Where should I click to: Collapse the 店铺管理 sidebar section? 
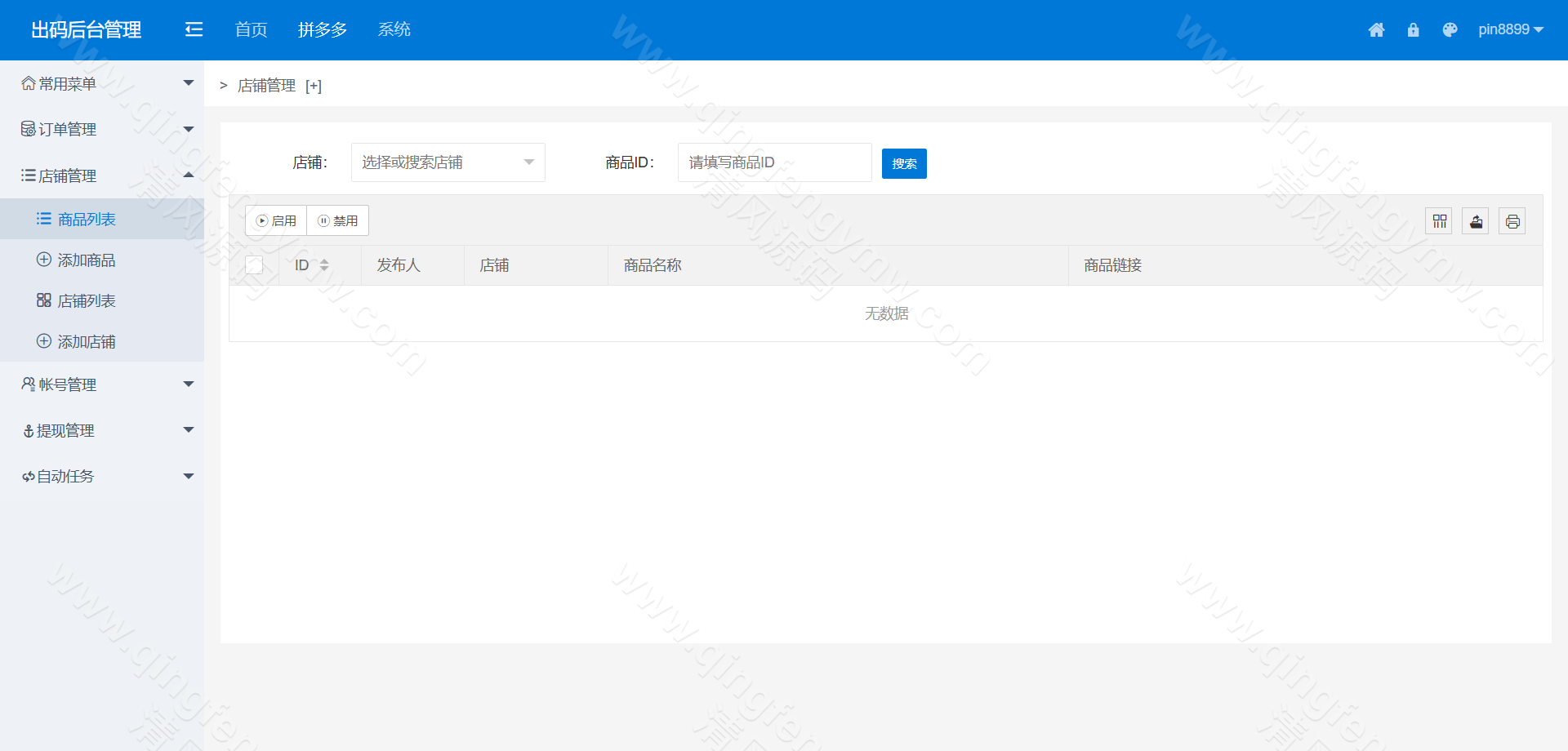(189, 175)
